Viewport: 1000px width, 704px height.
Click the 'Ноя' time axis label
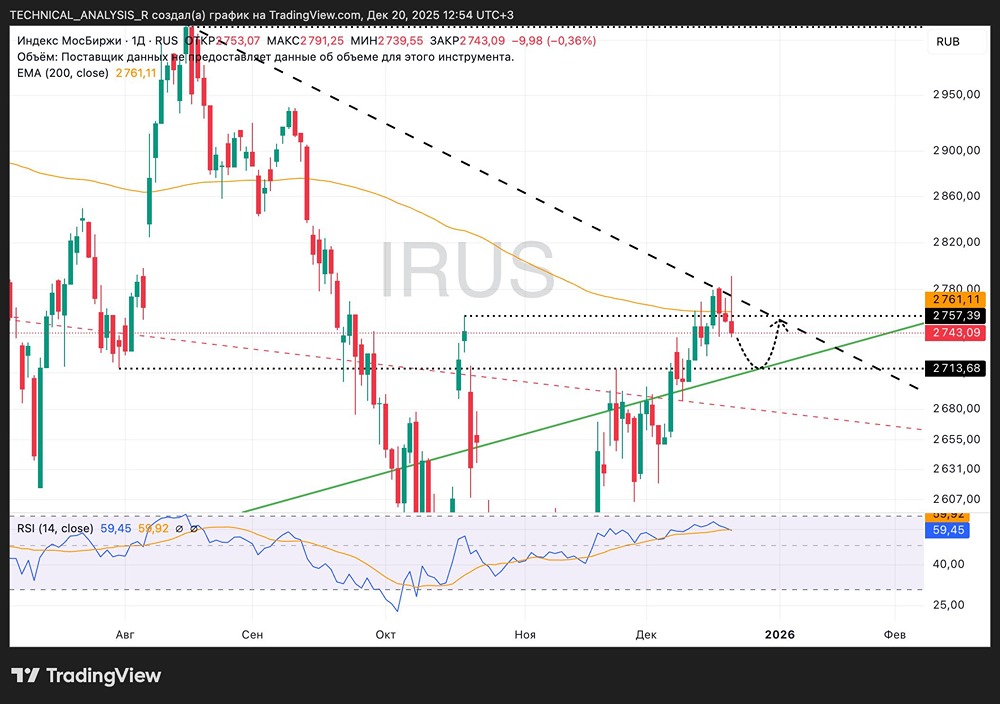point(525,634)
